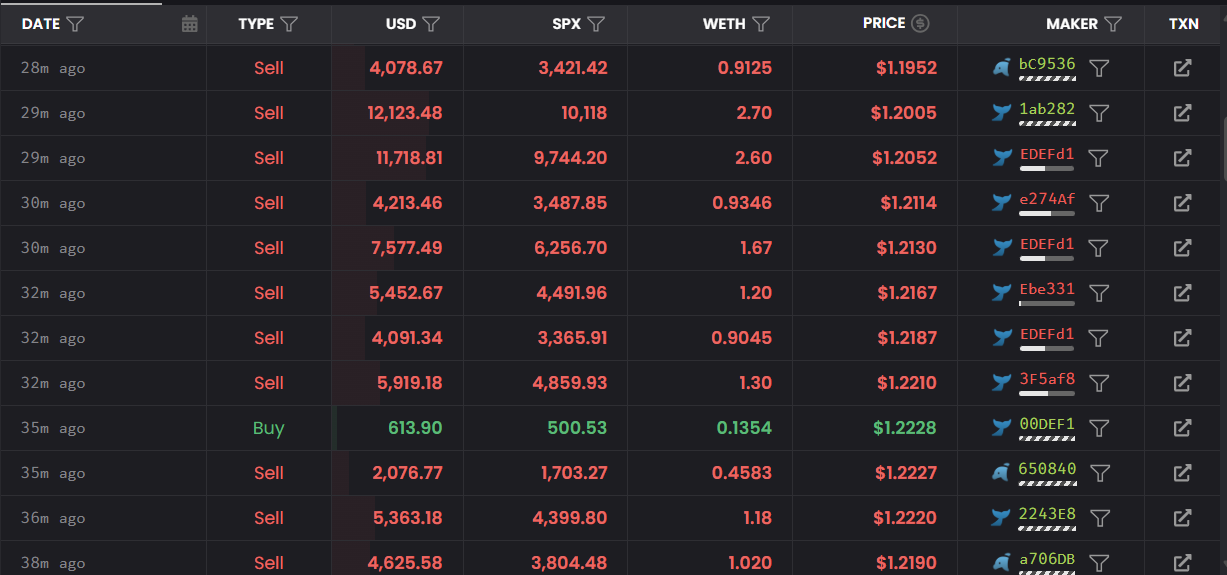Click maker address EDEFd1 at price $1.2052
1227x575 pixels.
1046,154
